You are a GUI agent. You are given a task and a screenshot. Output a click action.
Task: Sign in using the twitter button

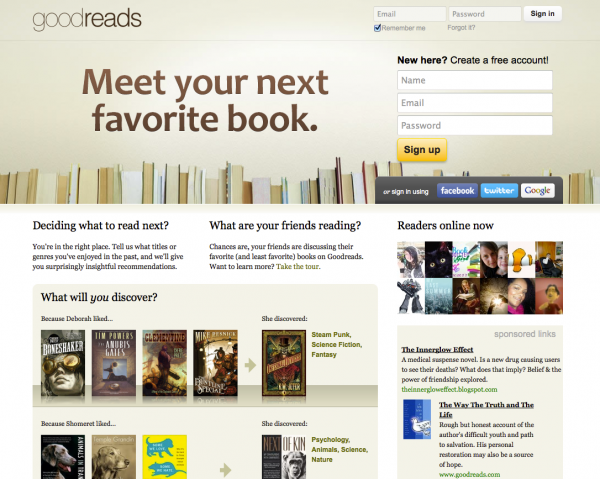[x=499, y=191]
